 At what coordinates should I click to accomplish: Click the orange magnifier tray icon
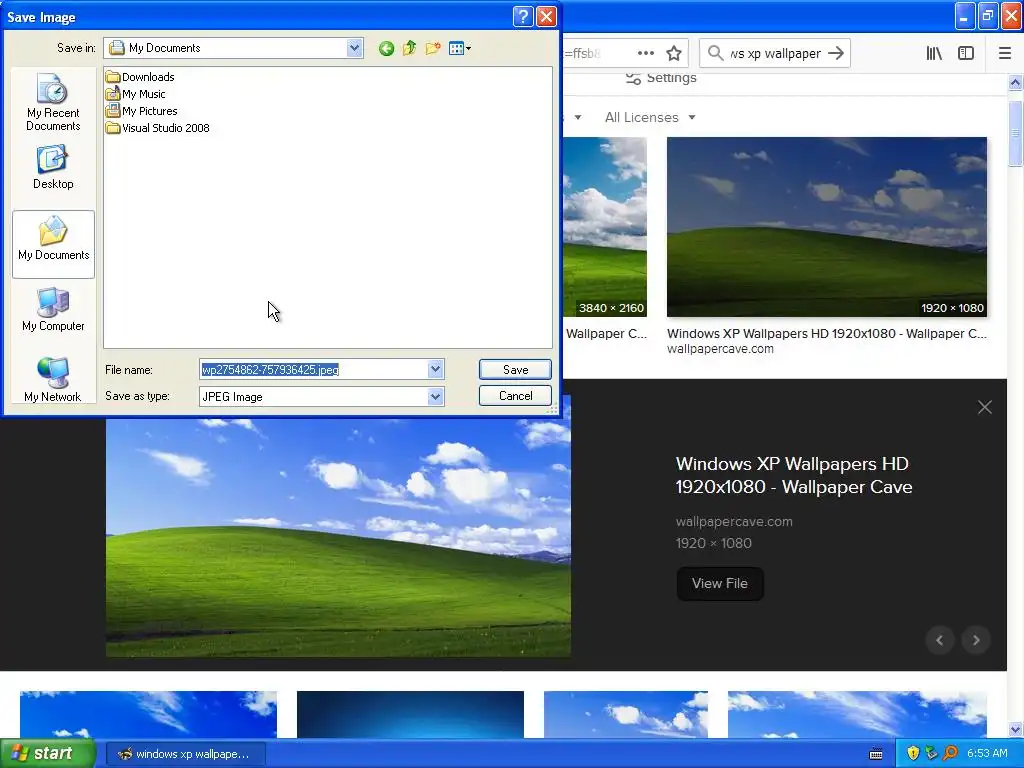click(950, 754)
